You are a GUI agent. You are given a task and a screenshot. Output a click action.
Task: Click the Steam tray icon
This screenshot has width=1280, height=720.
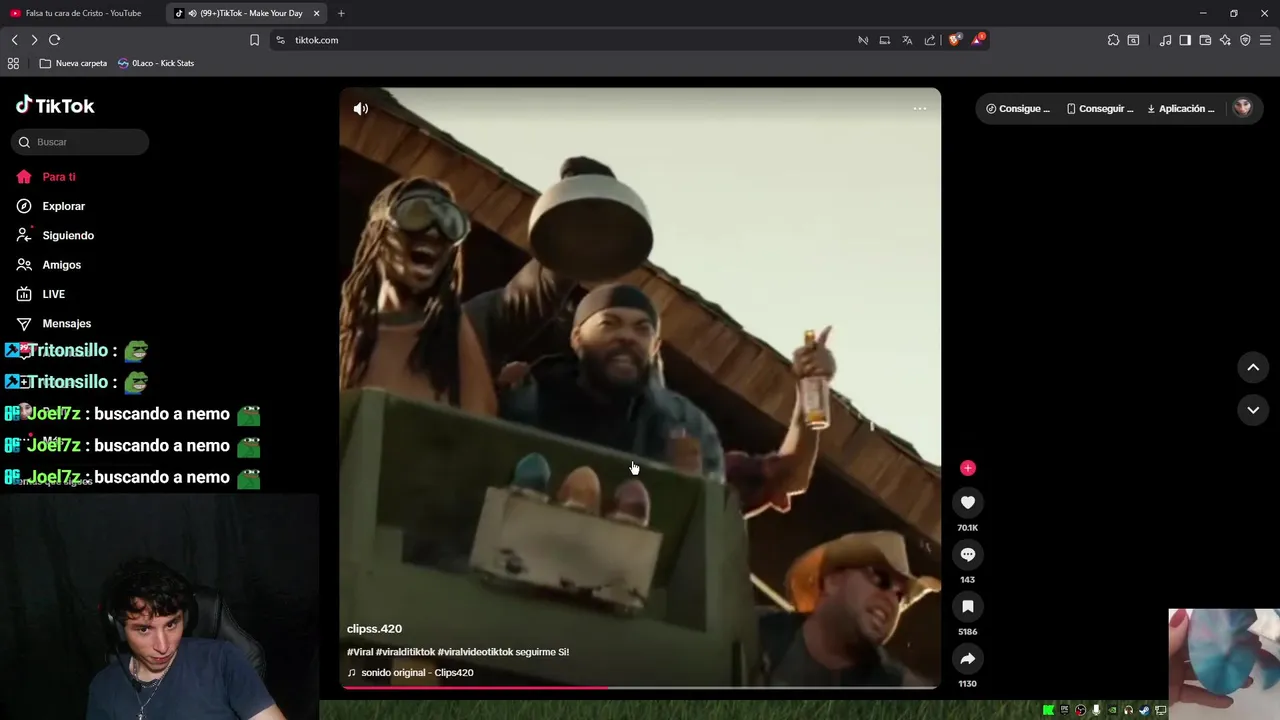coord(1145,710)
